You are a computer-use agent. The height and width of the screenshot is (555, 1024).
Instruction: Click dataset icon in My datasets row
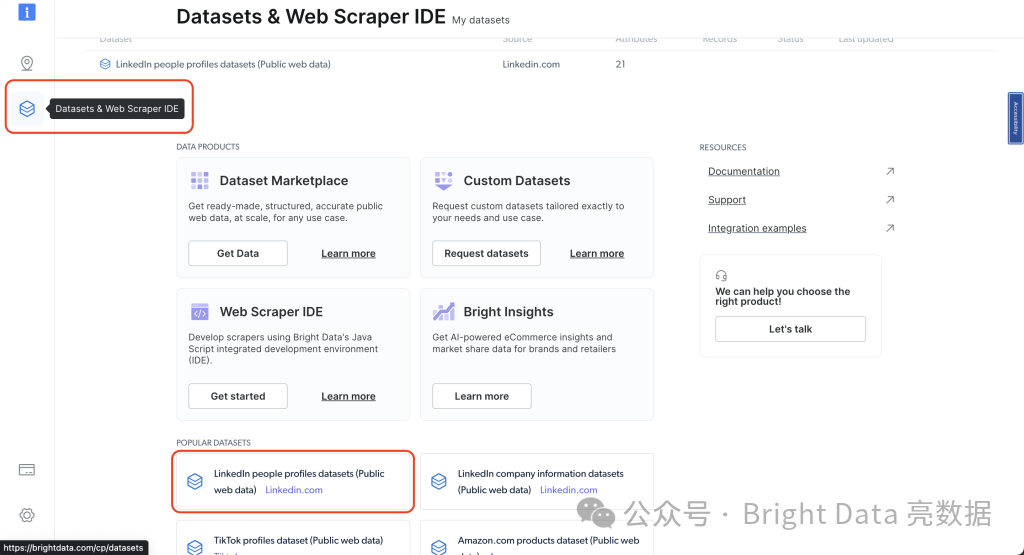pos(105,64)
